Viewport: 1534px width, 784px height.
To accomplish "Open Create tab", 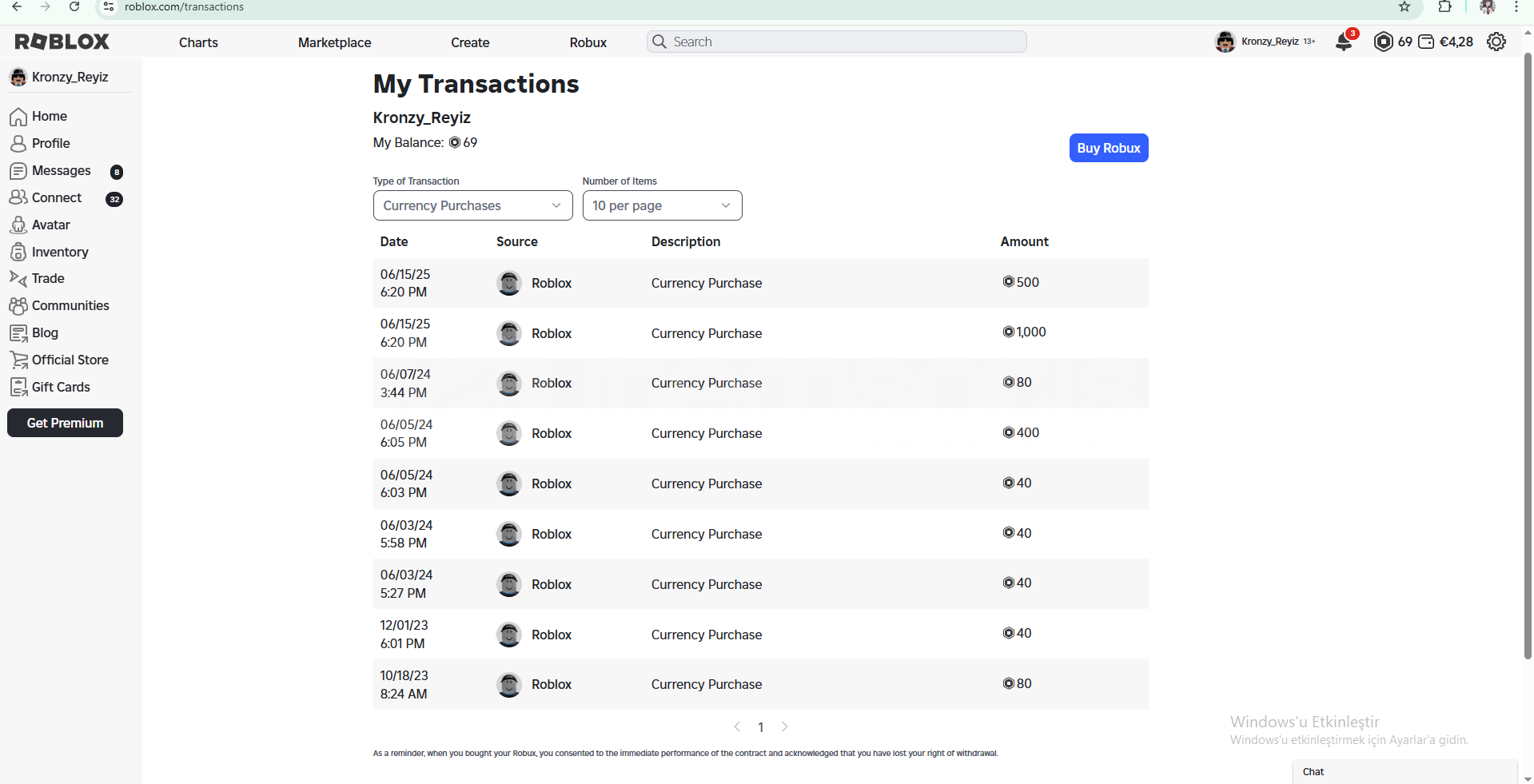I will [470, 42].
